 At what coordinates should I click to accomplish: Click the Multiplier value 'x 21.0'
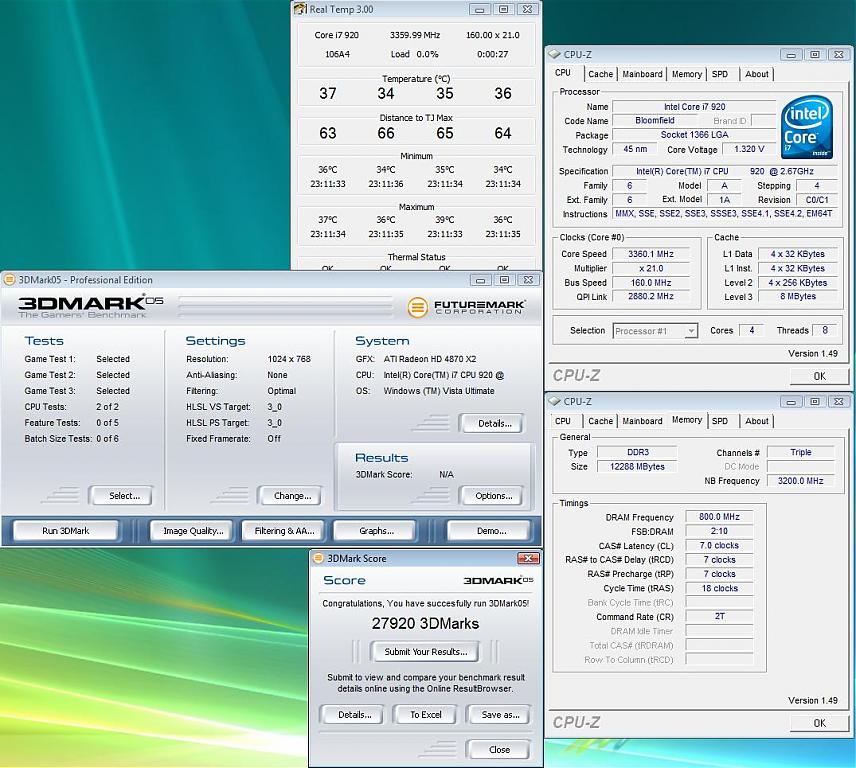click(x=651, y=268)
